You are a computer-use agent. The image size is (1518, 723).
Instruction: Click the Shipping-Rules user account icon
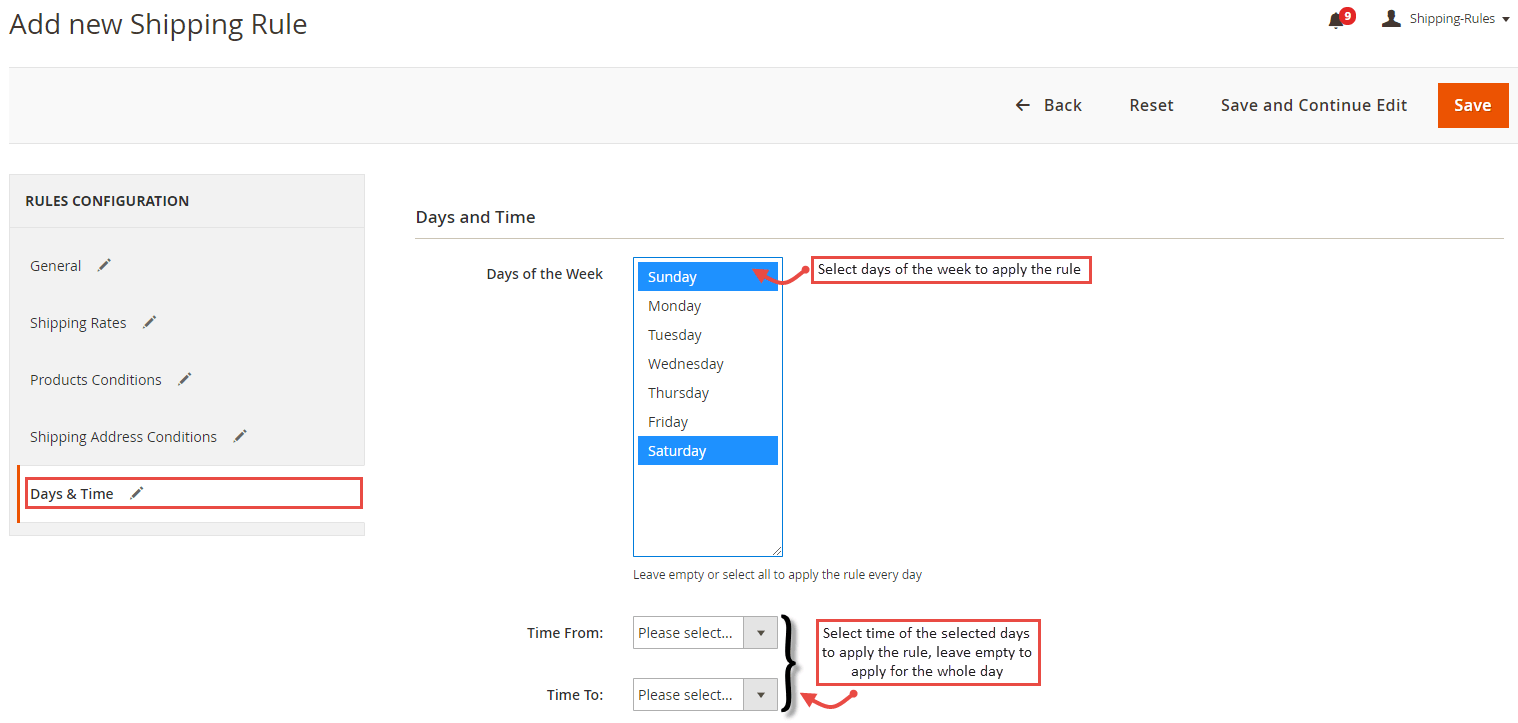1391,18
